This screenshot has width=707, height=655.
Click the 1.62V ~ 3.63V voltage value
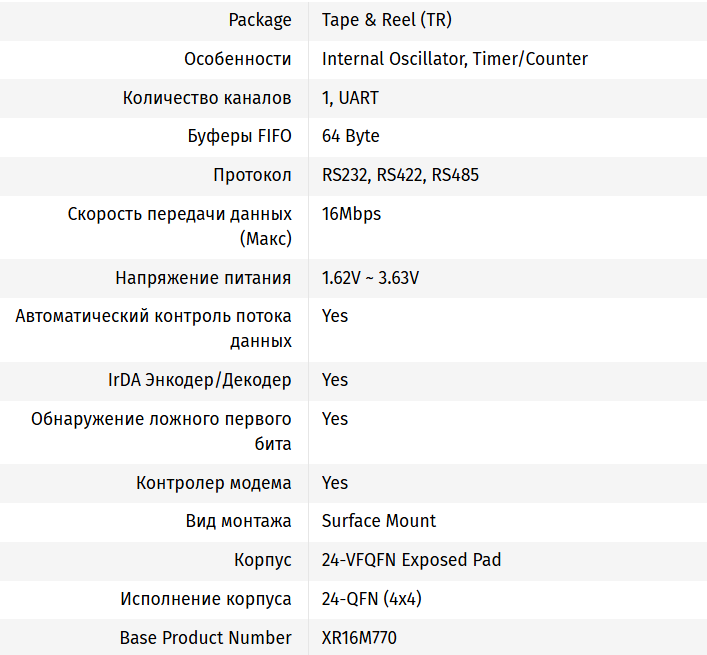pos(370,278)
